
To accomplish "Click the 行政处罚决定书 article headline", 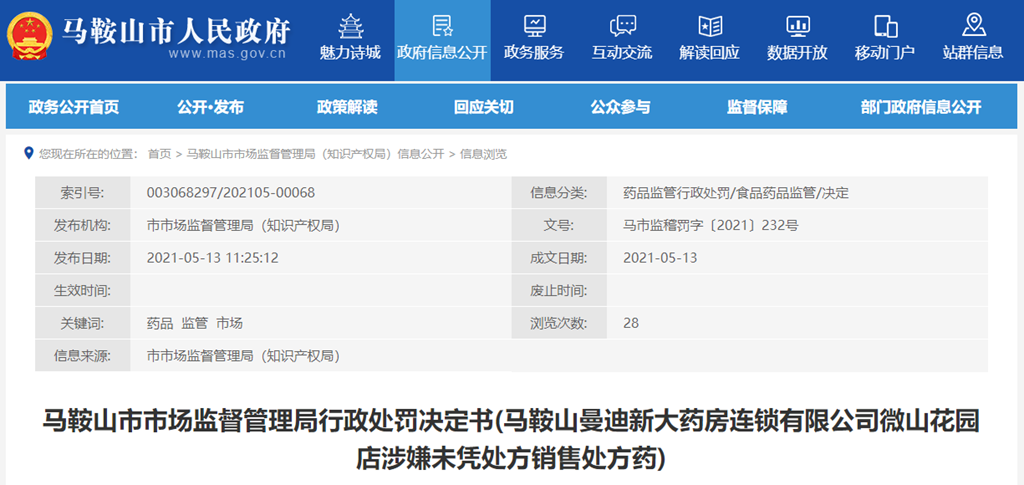I will 511,440.
